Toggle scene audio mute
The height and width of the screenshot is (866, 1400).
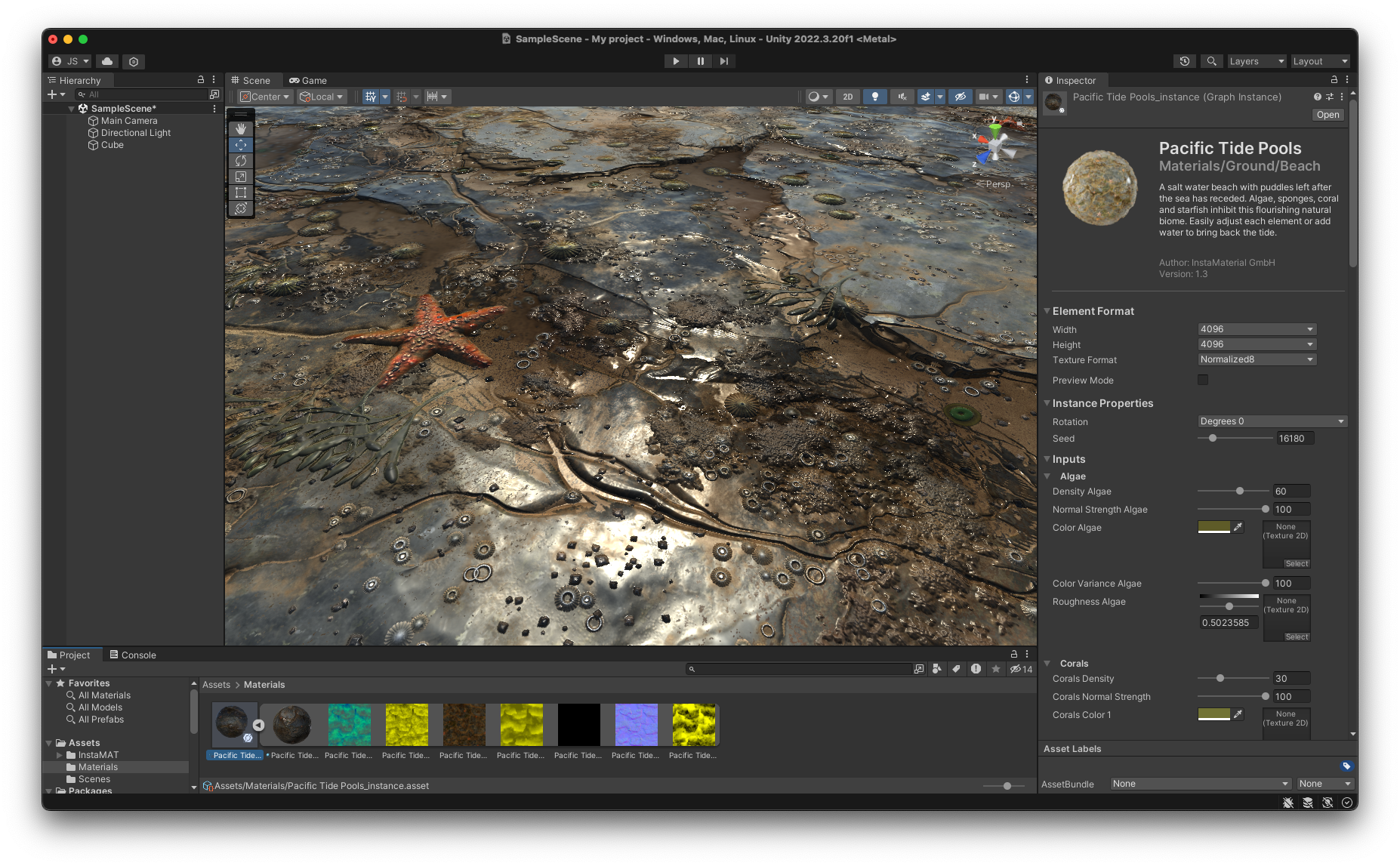point(902,97)
